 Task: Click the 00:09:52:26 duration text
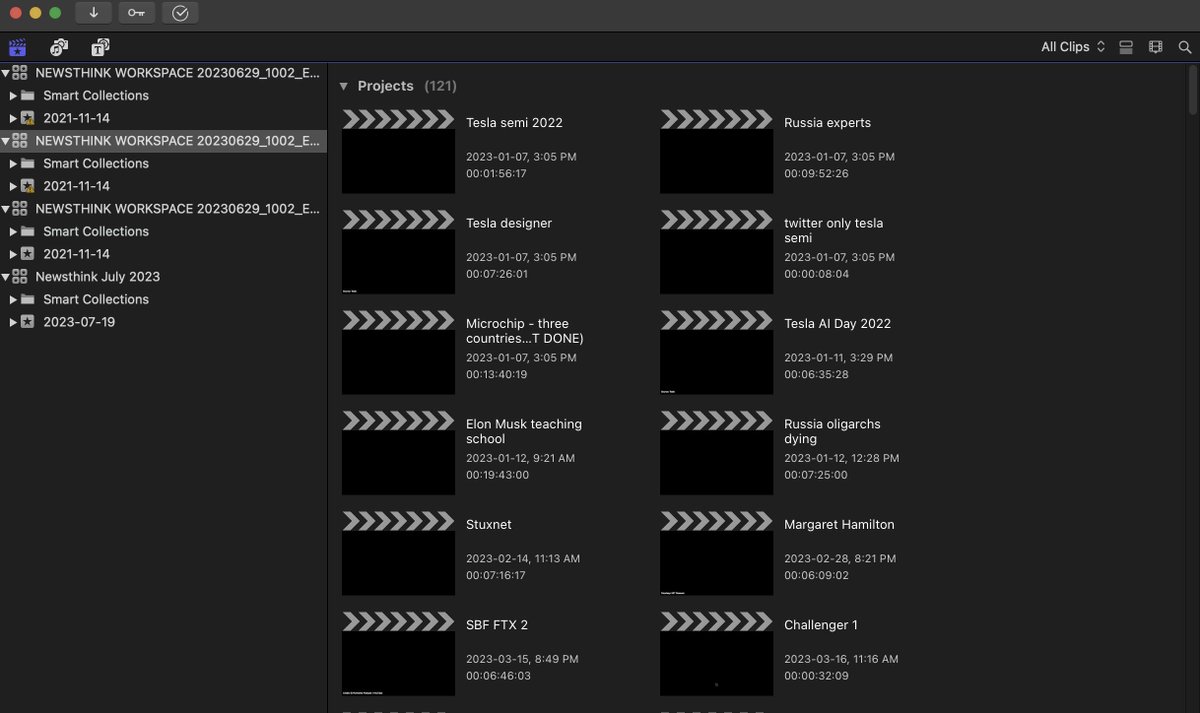point(816,174)
